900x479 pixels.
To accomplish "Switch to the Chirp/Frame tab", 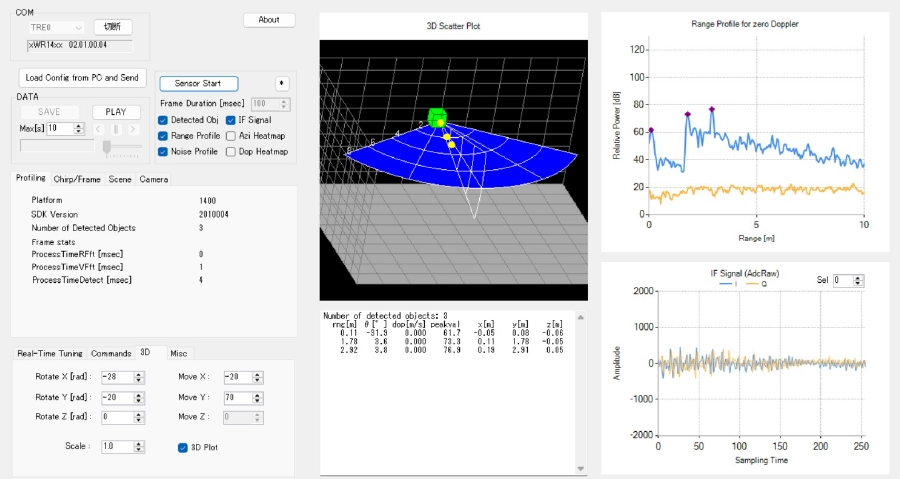I will click(x=78, y=179).
